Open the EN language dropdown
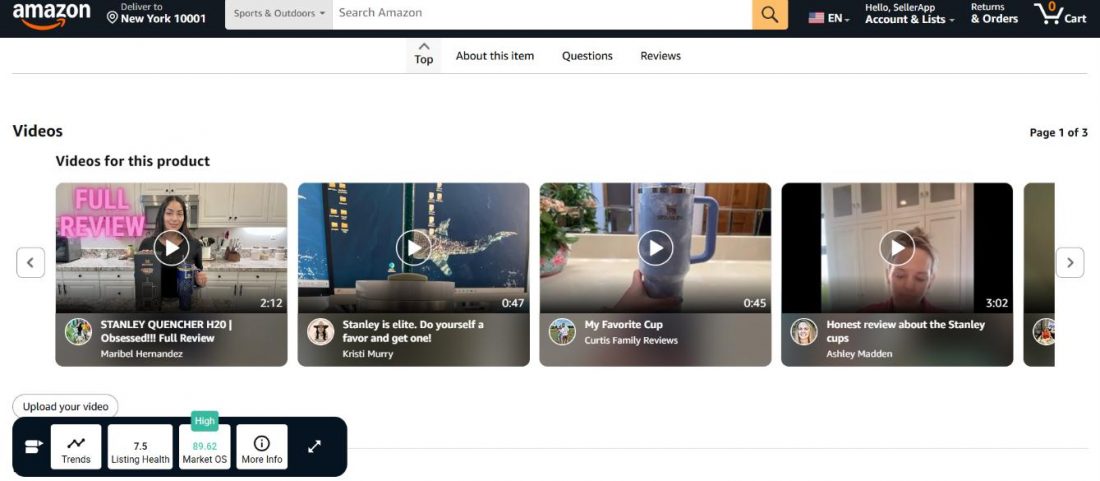This screenshot has width=1100, height=481. click(x=838, y=19)
